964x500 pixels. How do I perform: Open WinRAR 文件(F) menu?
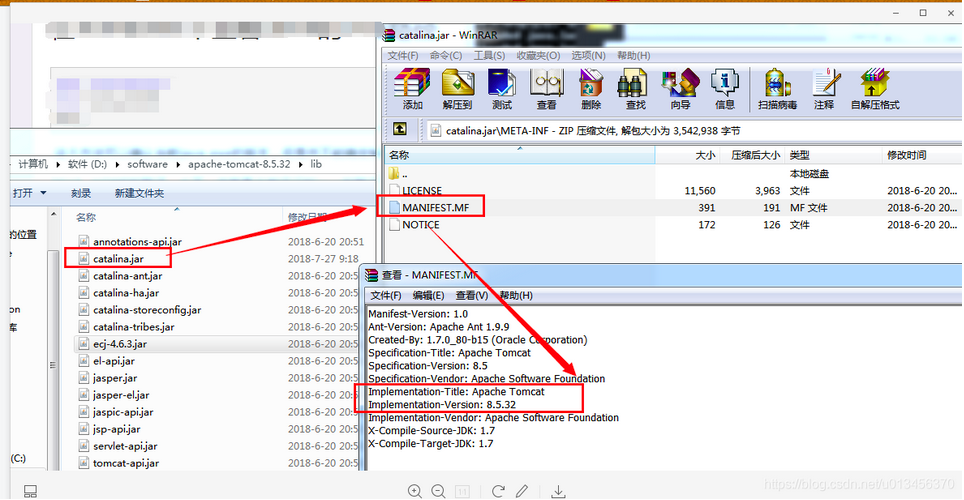click(403, 55)
